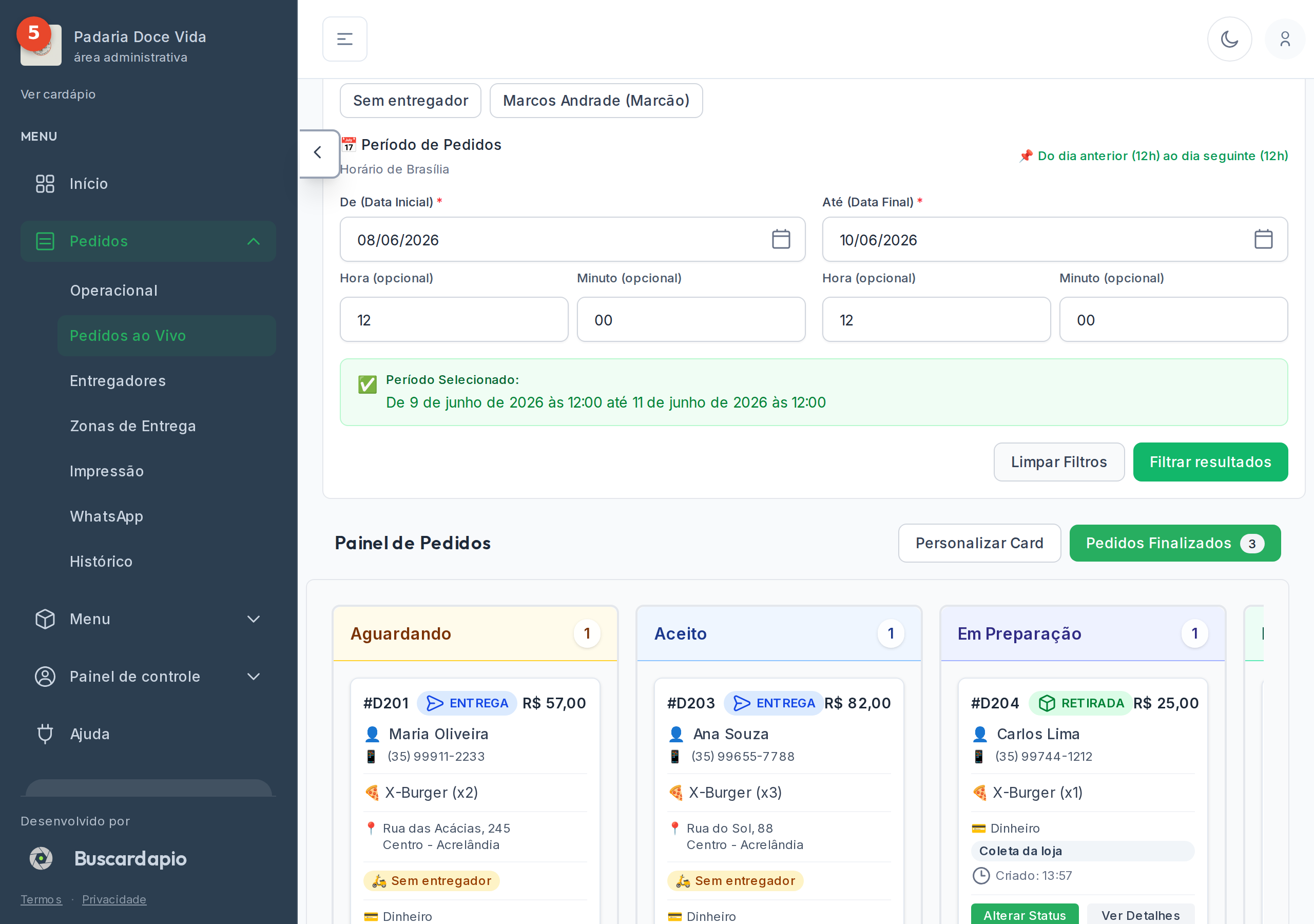Open Histórico menu item
Screen dimensions: 1314x924
[x=166, y=562]
